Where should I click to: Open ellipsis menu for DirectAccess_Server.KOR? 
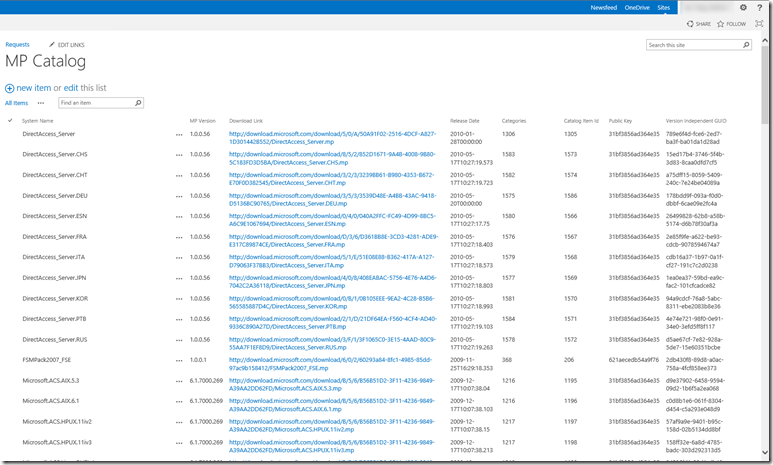[x=179, y=299]
